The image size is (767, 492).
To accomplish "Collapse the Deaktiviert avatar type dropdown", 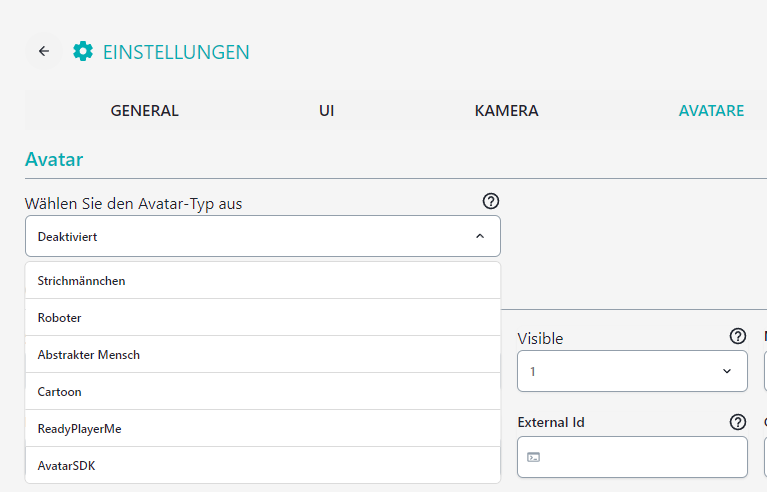I will [x=263, y=236].
